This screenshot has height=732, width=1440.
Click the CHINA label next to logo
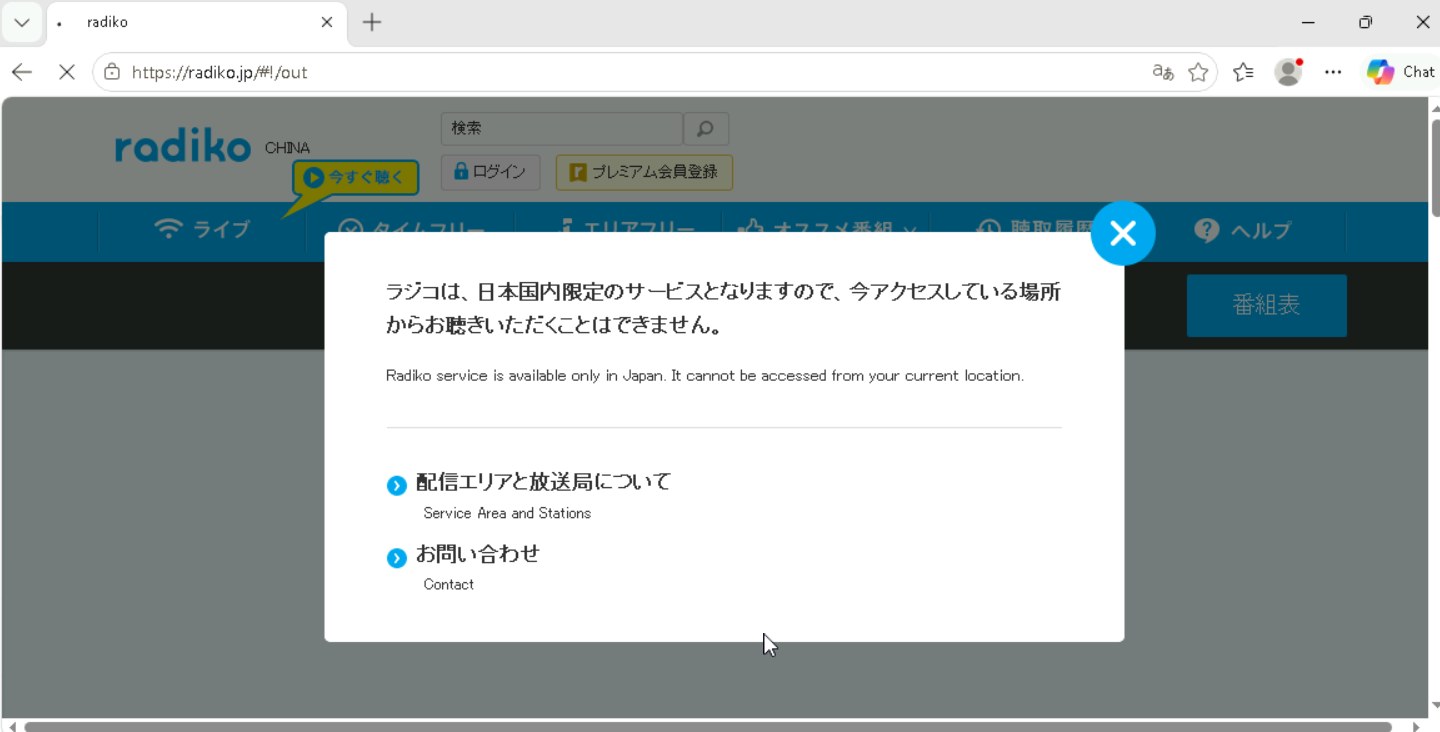tap(287, 148)
